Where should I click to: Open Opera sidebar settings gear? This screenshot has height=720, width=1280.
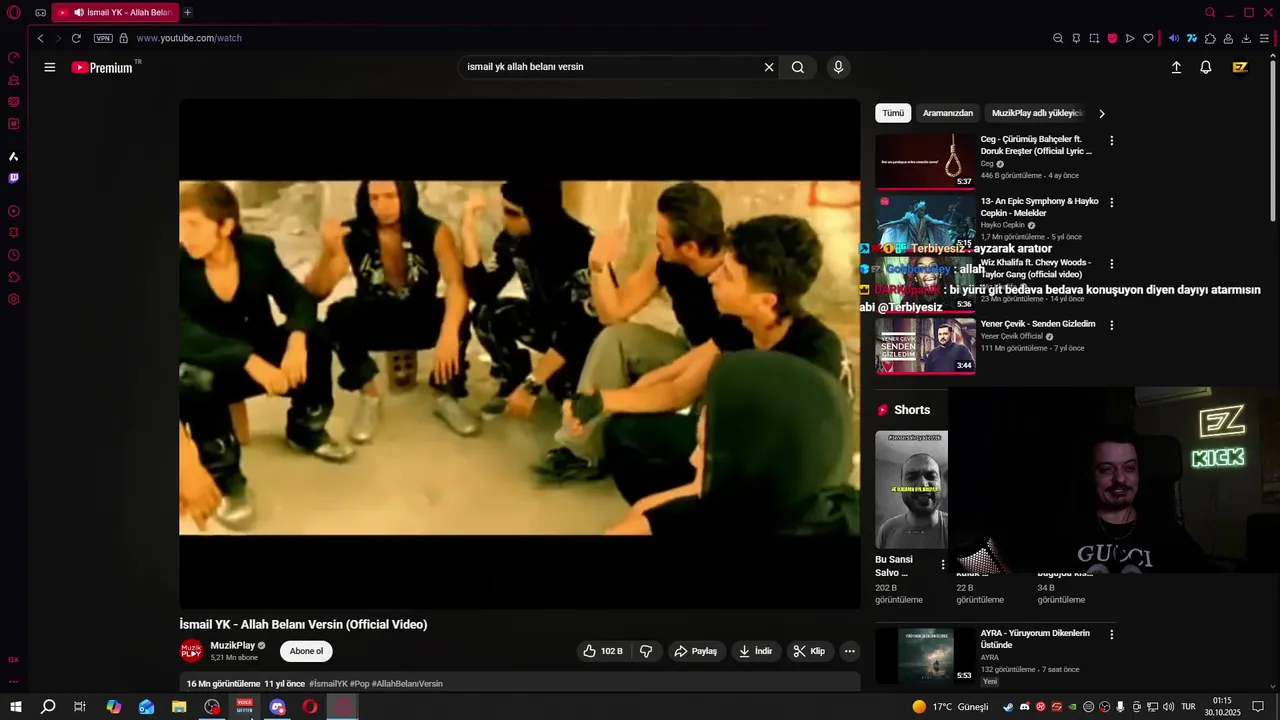click(x=14, y=299)
